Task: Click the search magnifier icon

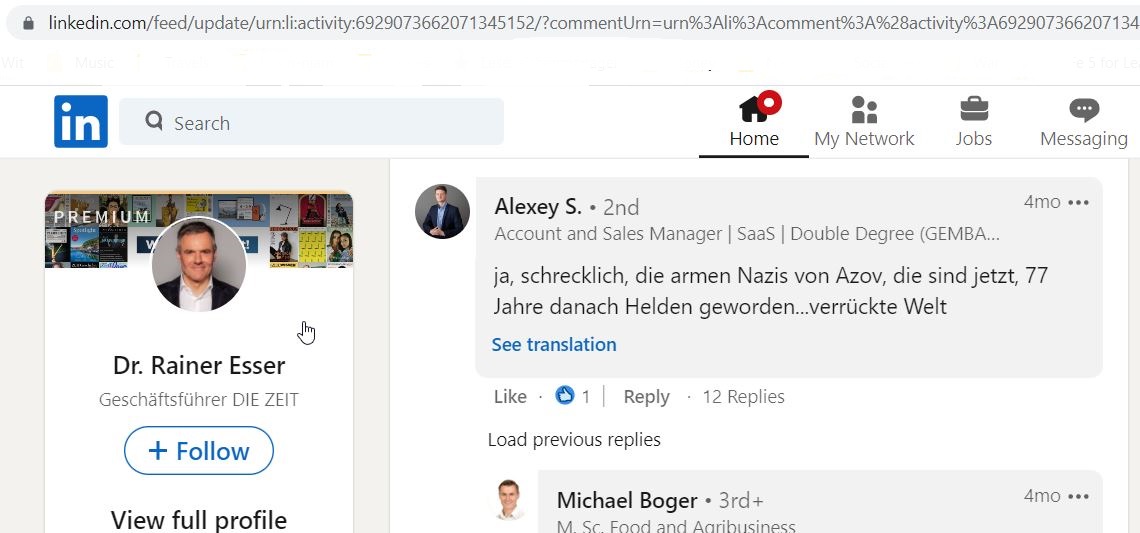Action: (153, 121)
